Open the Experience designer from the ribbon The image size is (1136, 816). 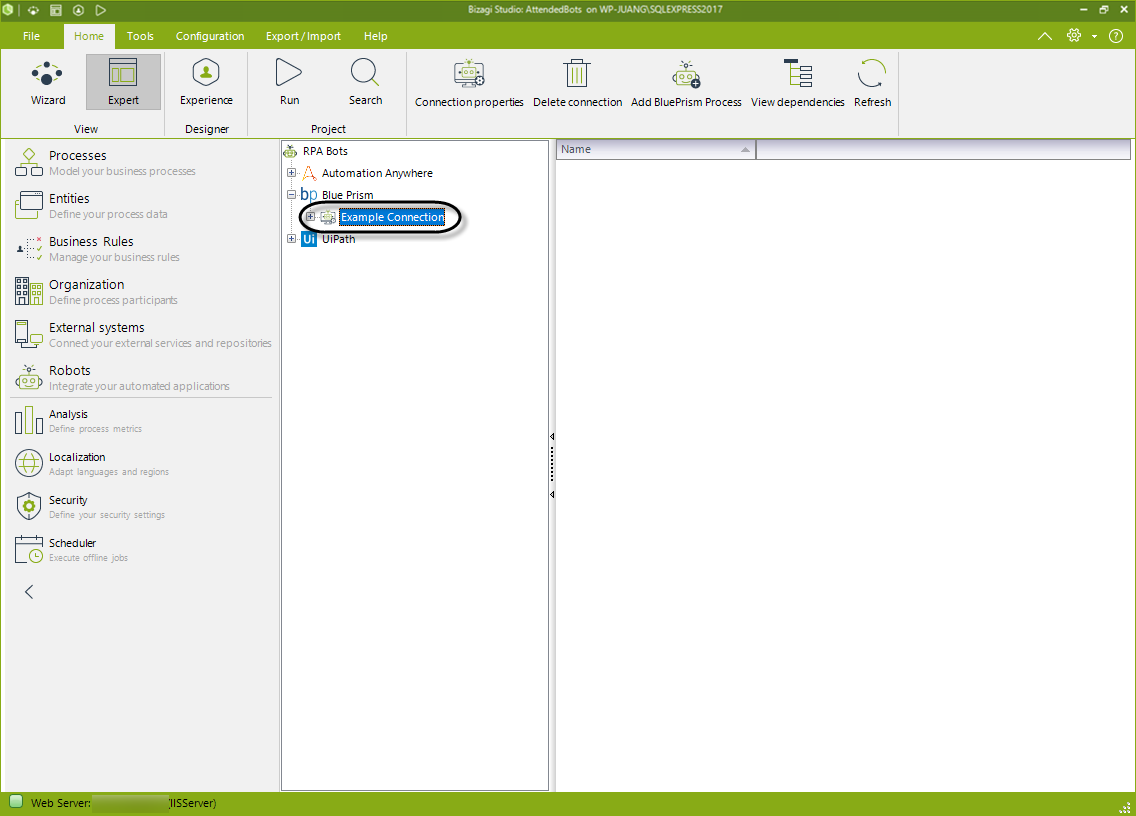[x=206, y=83]
